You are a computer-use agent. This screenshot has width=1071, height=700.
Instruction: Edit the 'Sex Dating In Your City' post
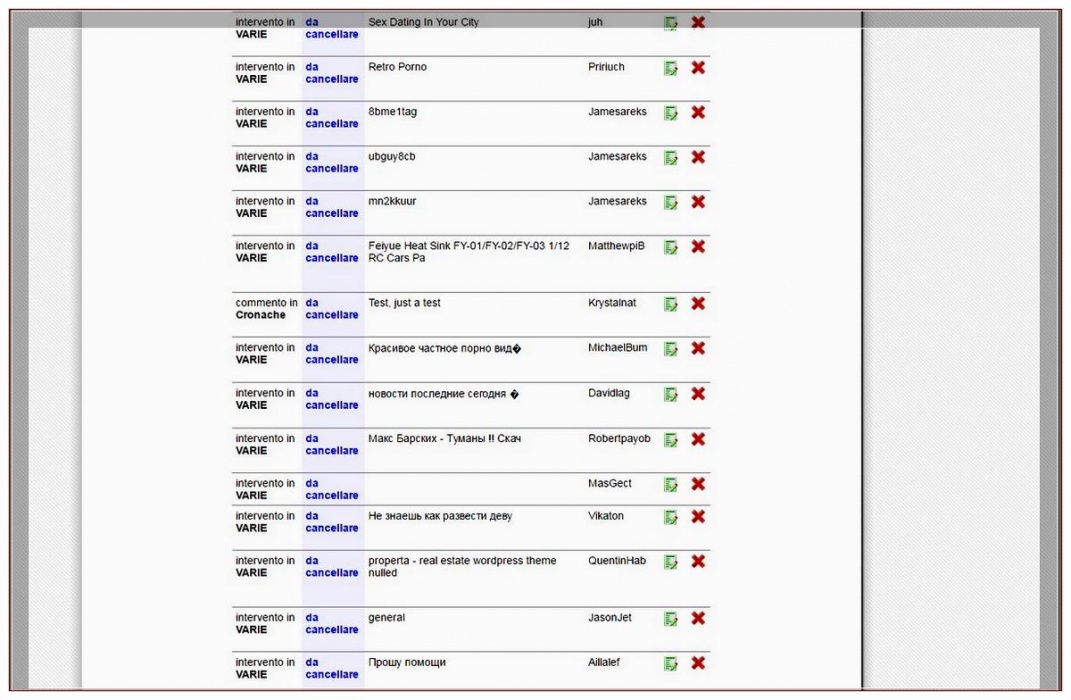(x=671, y=24)
